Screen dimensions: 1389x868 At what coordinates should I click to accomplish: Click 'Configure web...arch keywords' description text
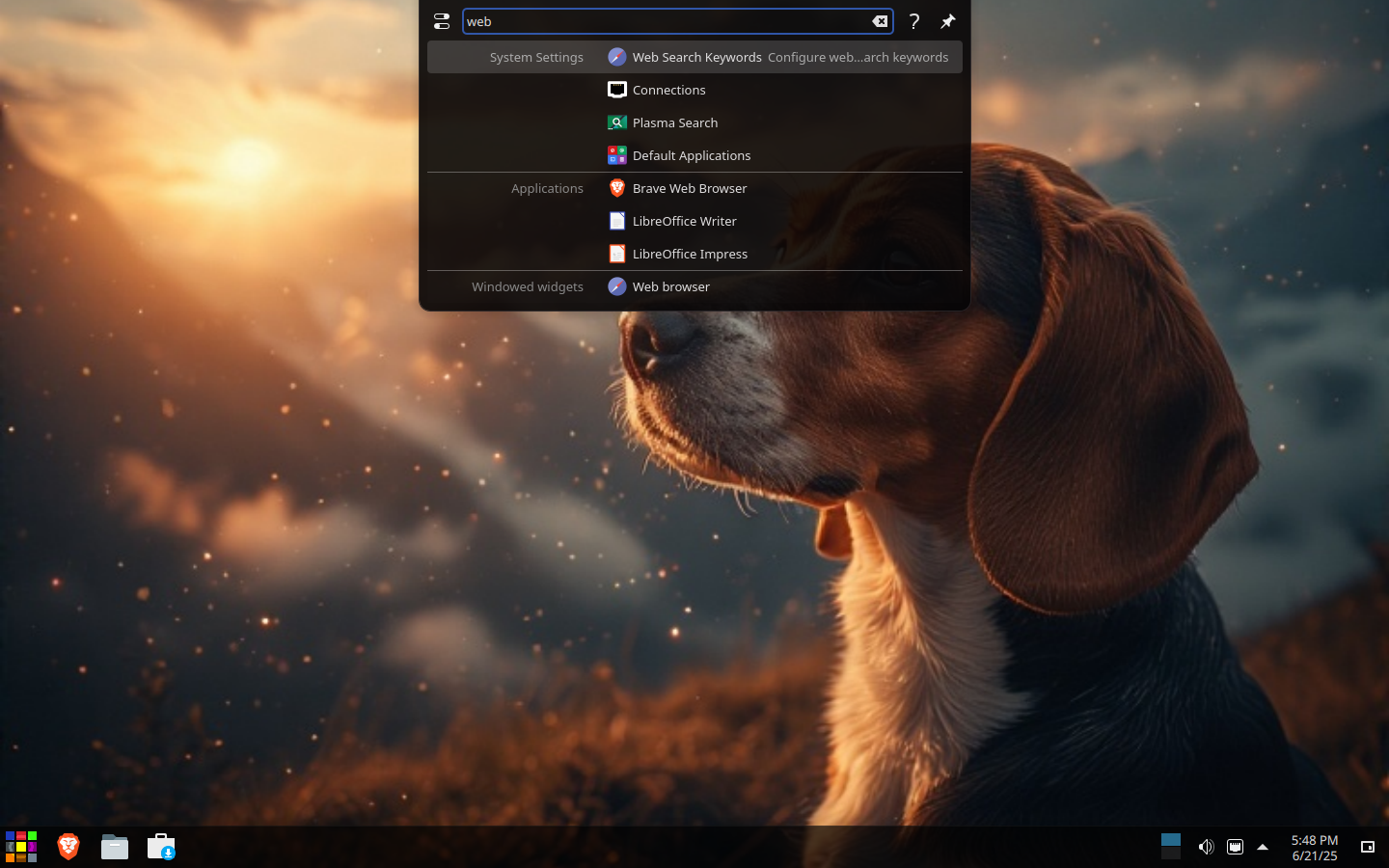point(858,57)
